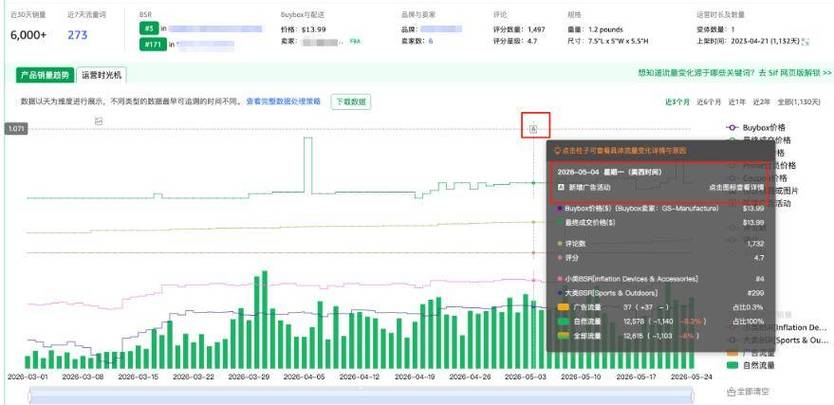Click the 273 recent 7-day traffic words value
Image resolution: width=834 pixels, height=405 pixels.
(x=77, y=35)
